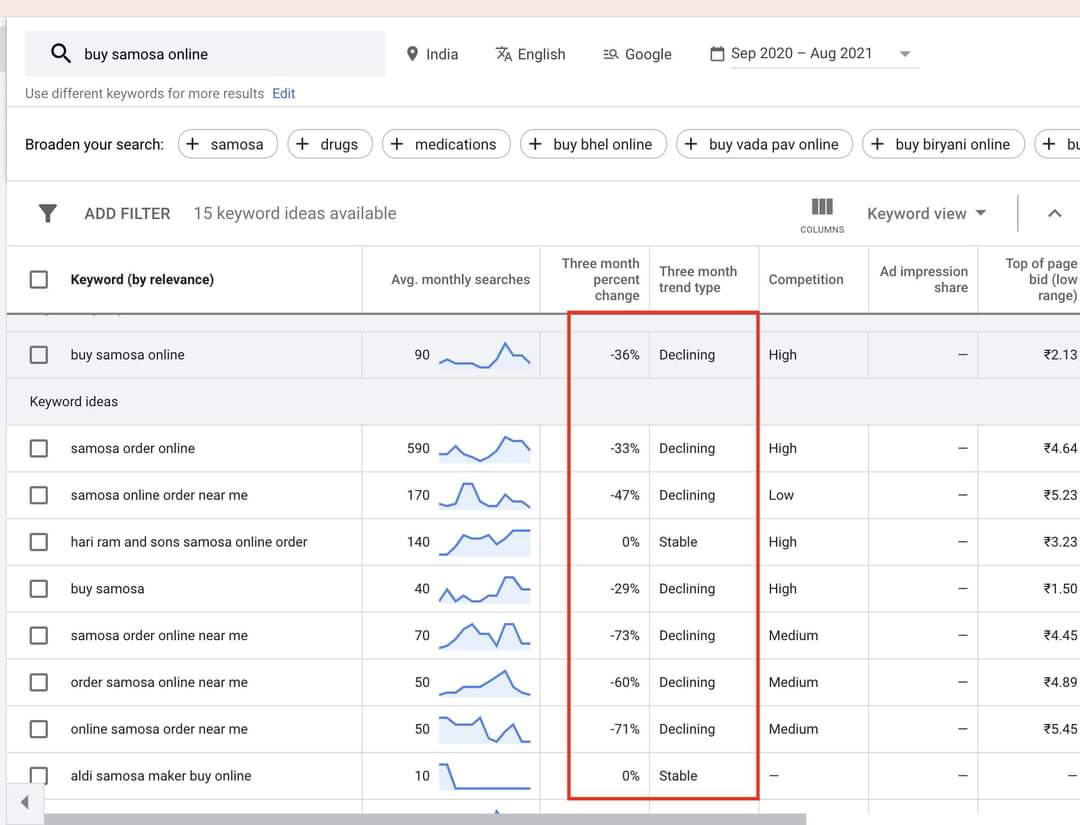
Task: Check samosa order online near me checkbox
Action: [x=39, y=635]
